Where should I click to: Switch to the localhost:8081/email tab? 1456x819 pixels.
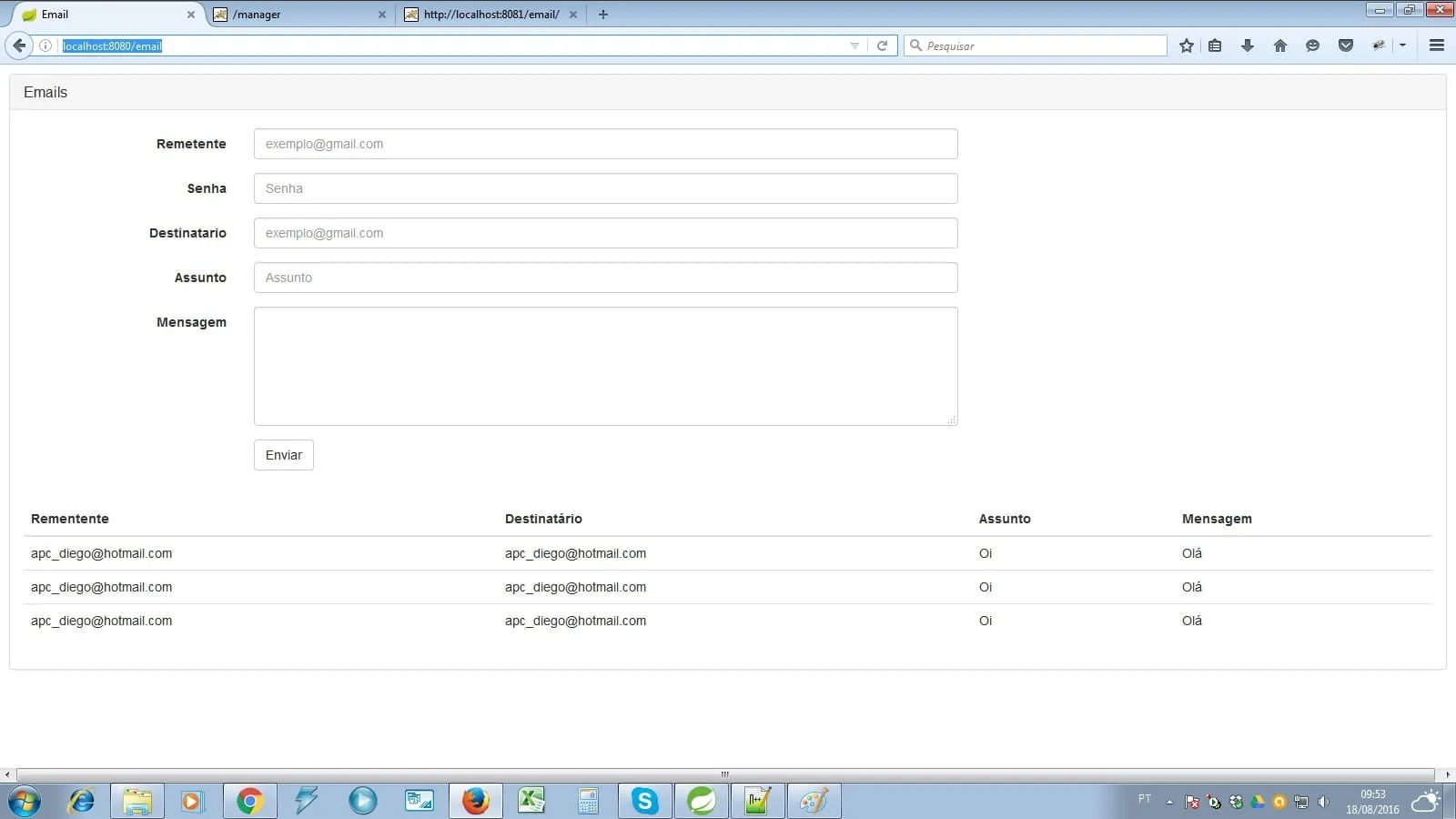click(487, 15)
